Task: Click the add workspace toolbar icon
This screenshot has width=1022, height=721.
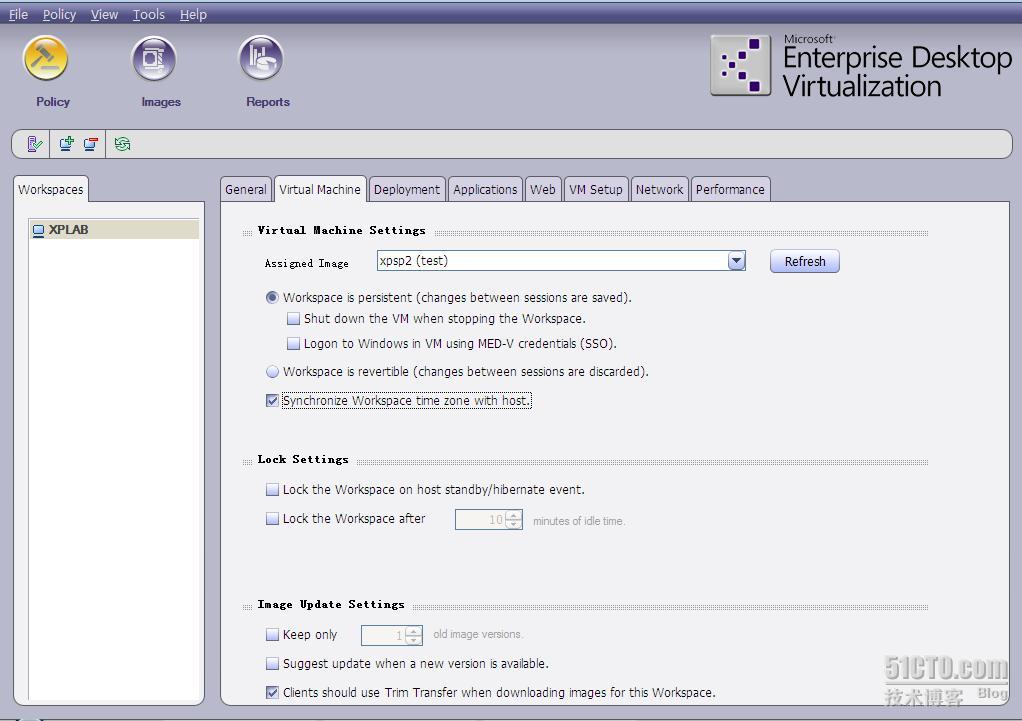Action: (x=66, y=143)
